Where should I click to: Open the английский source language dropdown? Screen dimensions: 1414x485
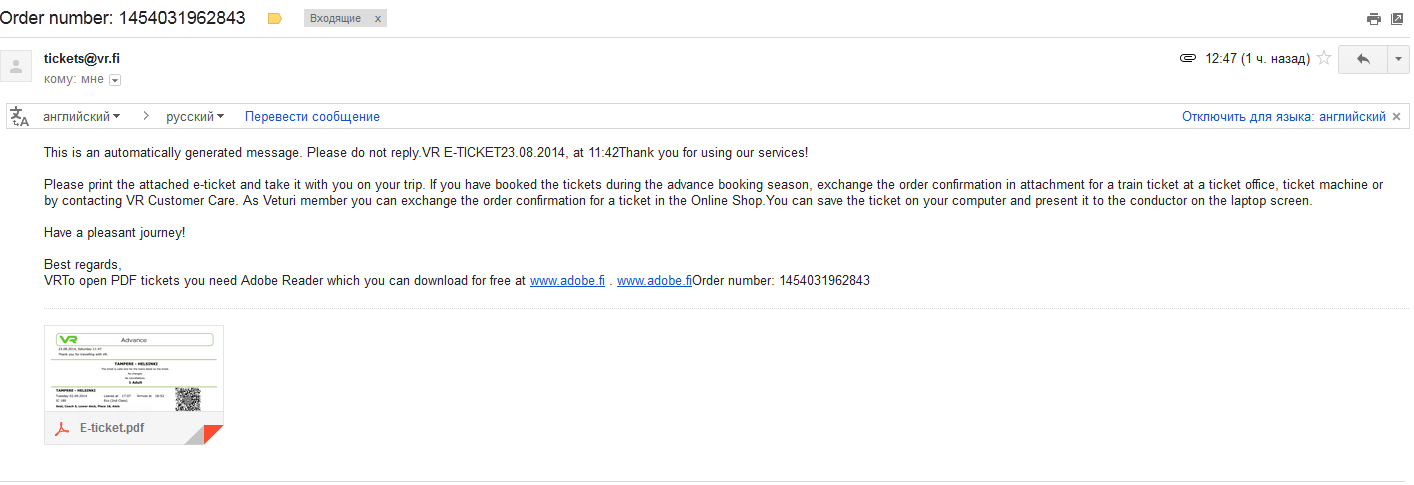coord(81,117)
